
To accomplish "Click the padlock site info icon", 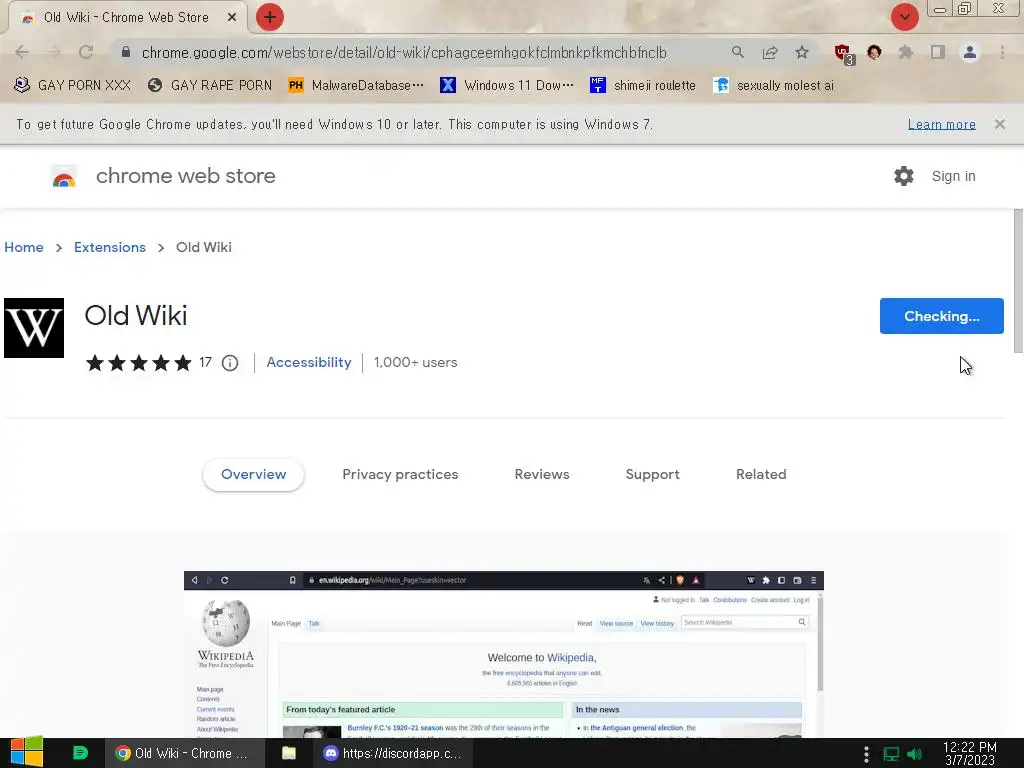I will click(x=126, y=52).
